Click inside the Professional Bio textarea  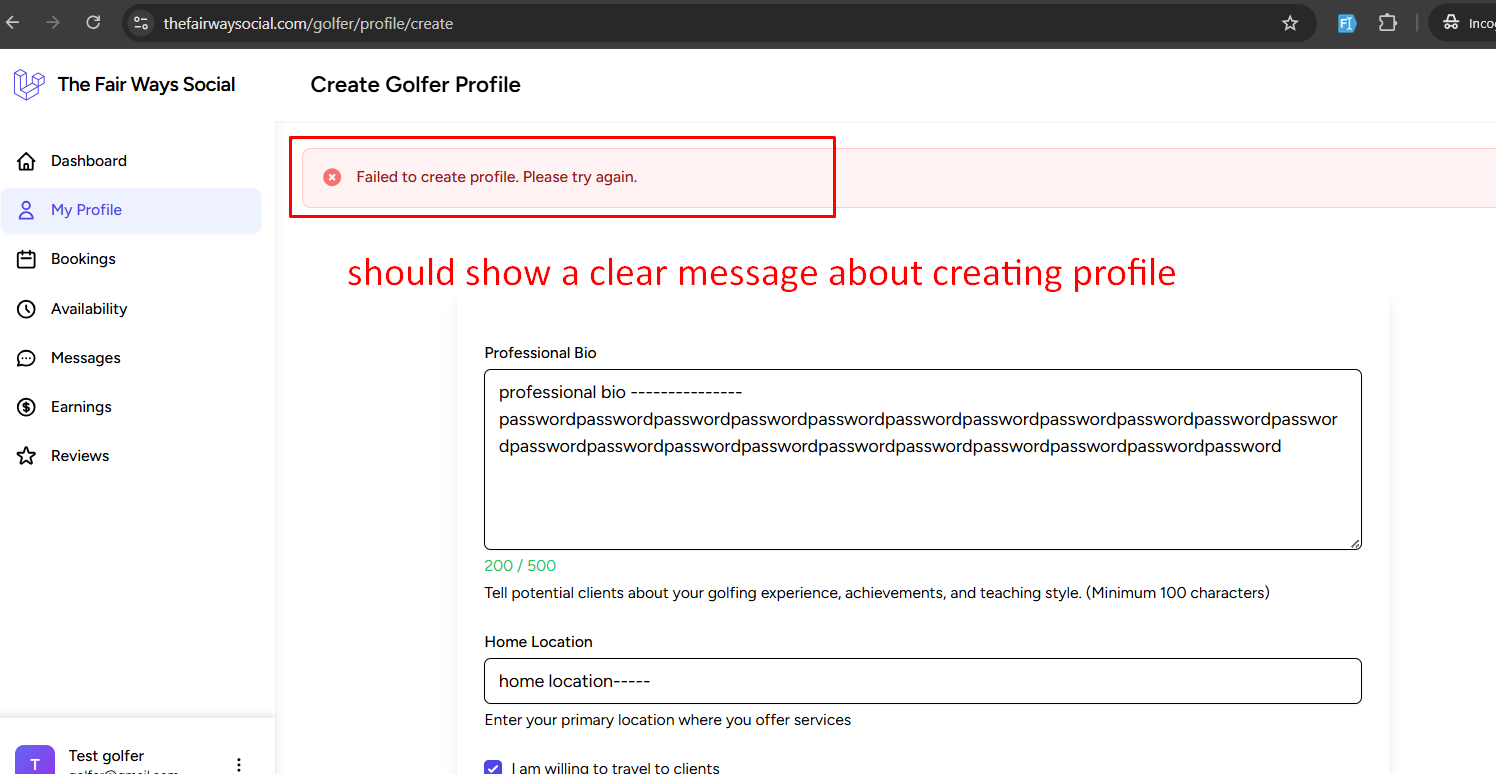(921, 490)
